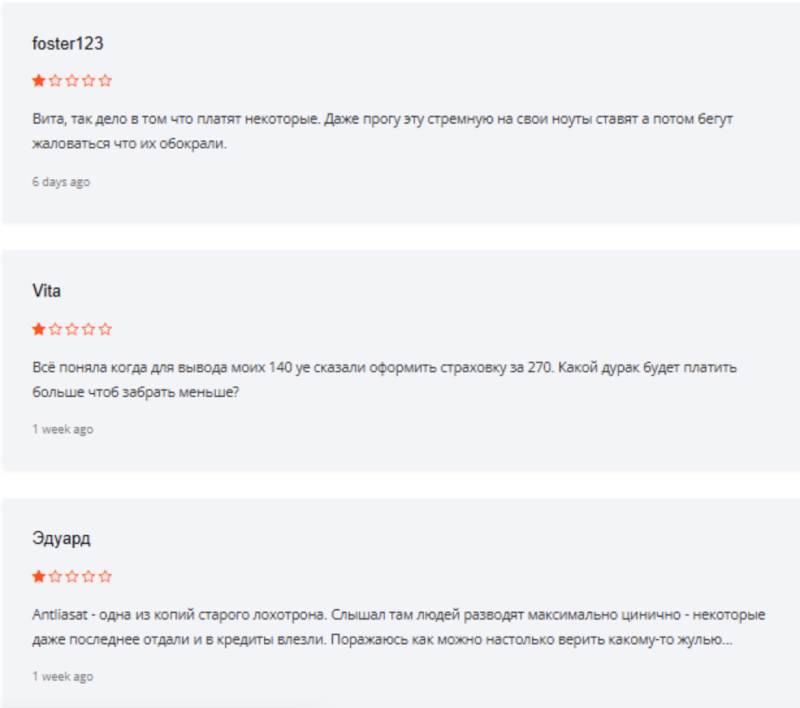Click the fifth star in Vita's rating

[x=106, y=329]
